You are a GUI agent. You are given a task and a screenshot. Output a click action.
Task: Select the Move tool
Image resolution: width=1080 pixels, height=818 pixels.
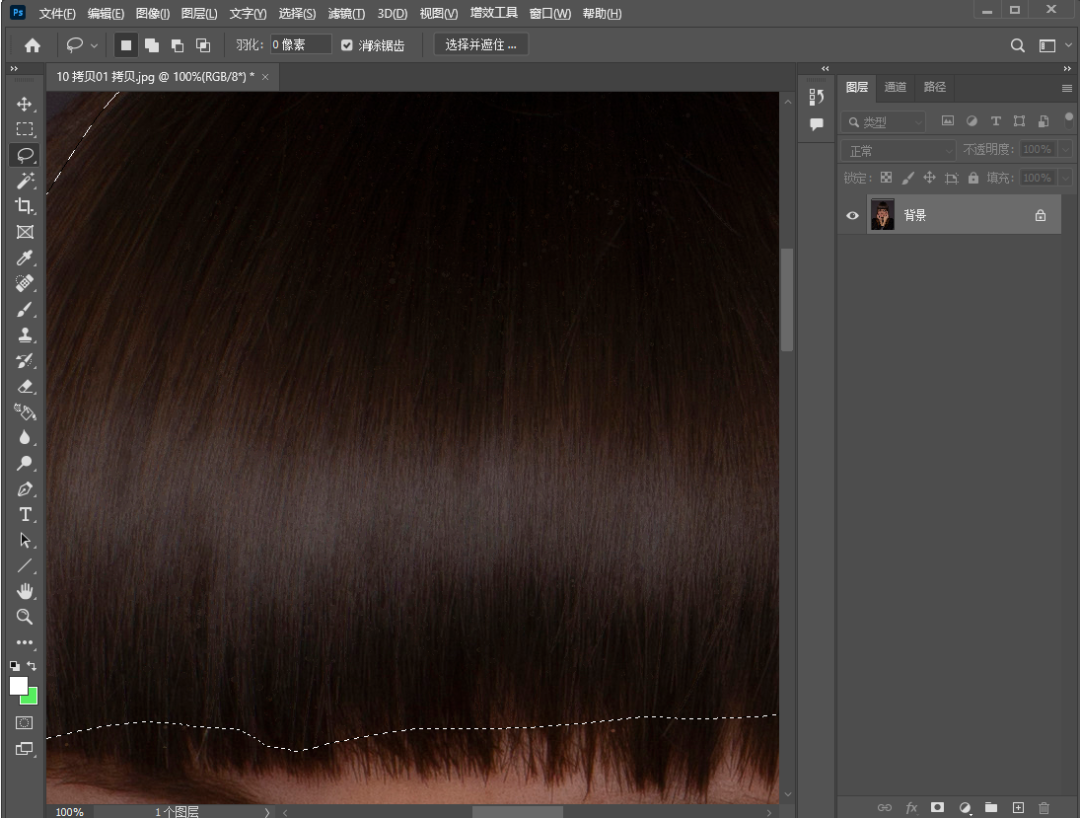pos(25,104)
